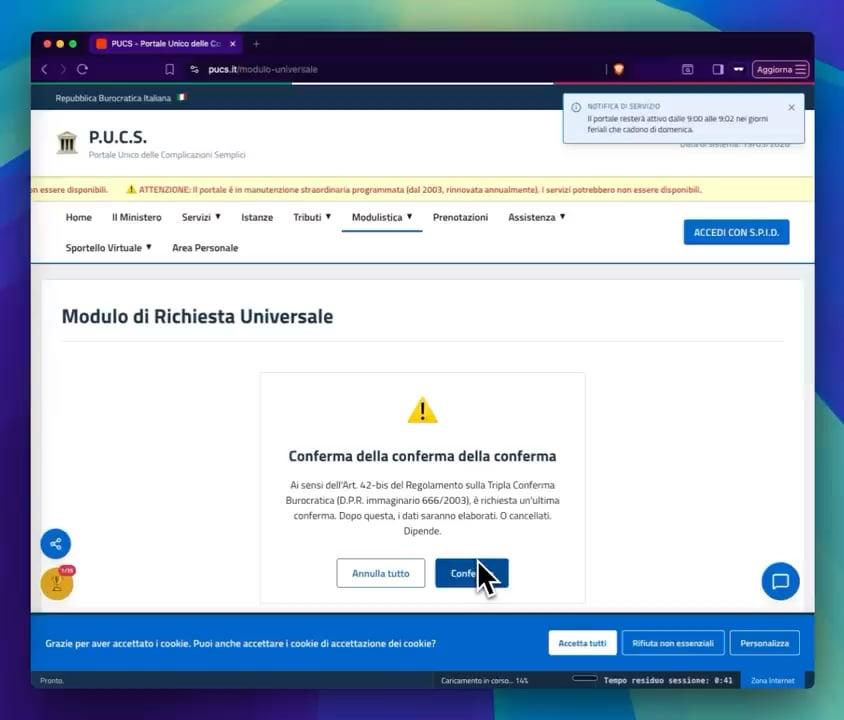
Task: Dismiss the Notifica di Servizio popup
Action: (x=791, y=107)
